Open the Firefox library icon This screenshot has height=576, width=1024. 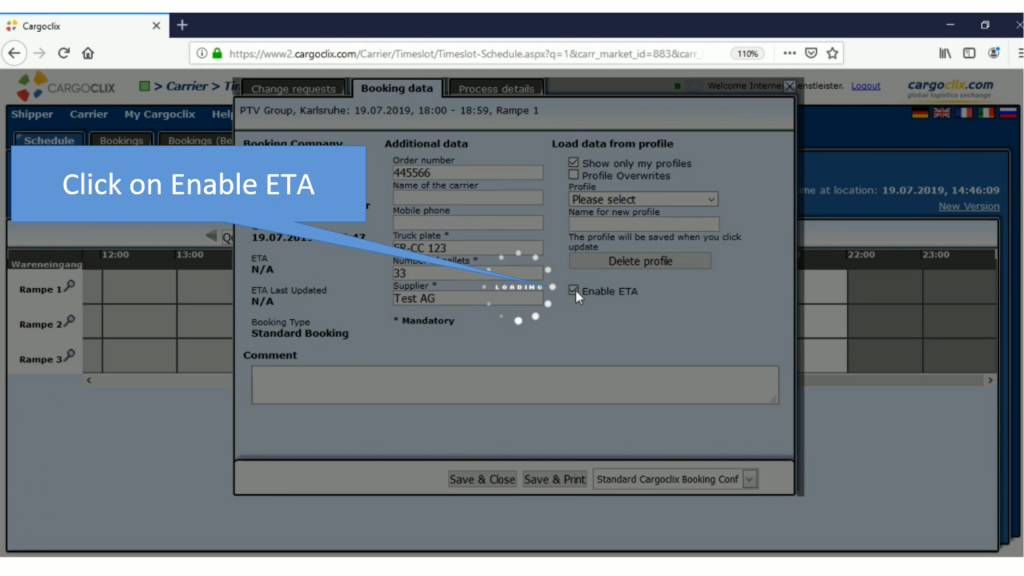tap(944, 53)
